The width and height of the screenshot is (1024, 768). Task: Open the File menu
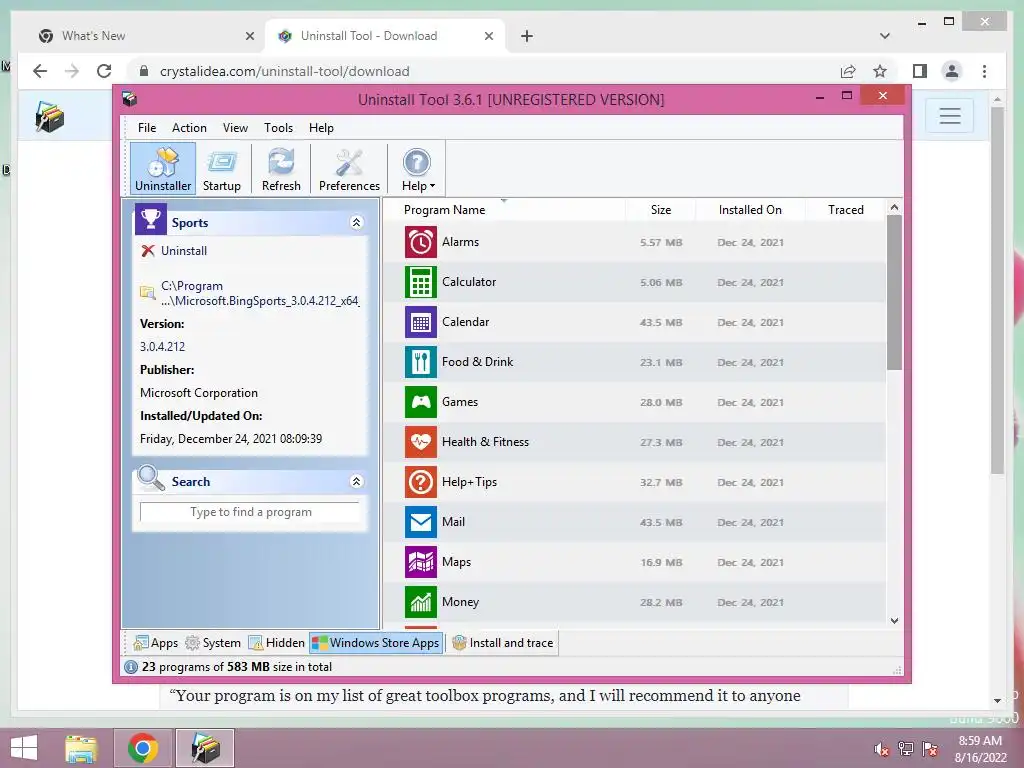tap(147, 128)
